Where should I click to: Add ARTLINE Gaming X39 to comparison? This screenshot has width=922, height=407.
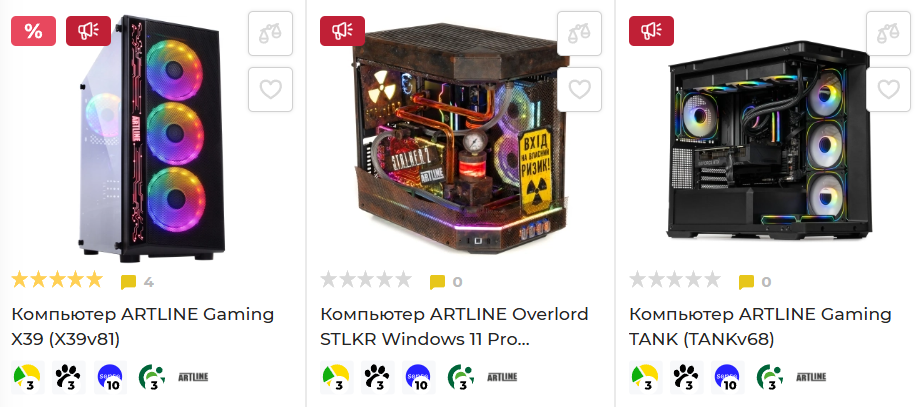[x=270, y=34]
